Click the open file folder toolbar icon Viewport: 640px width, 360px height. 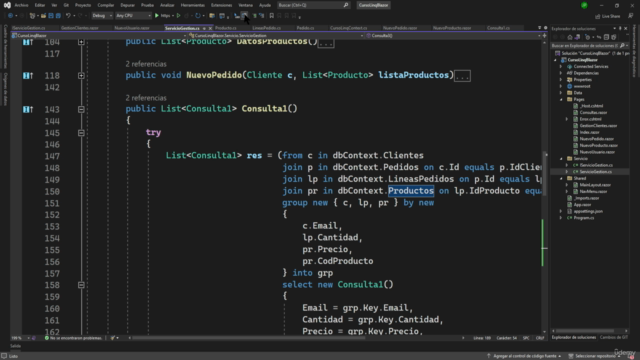(43, 16)
